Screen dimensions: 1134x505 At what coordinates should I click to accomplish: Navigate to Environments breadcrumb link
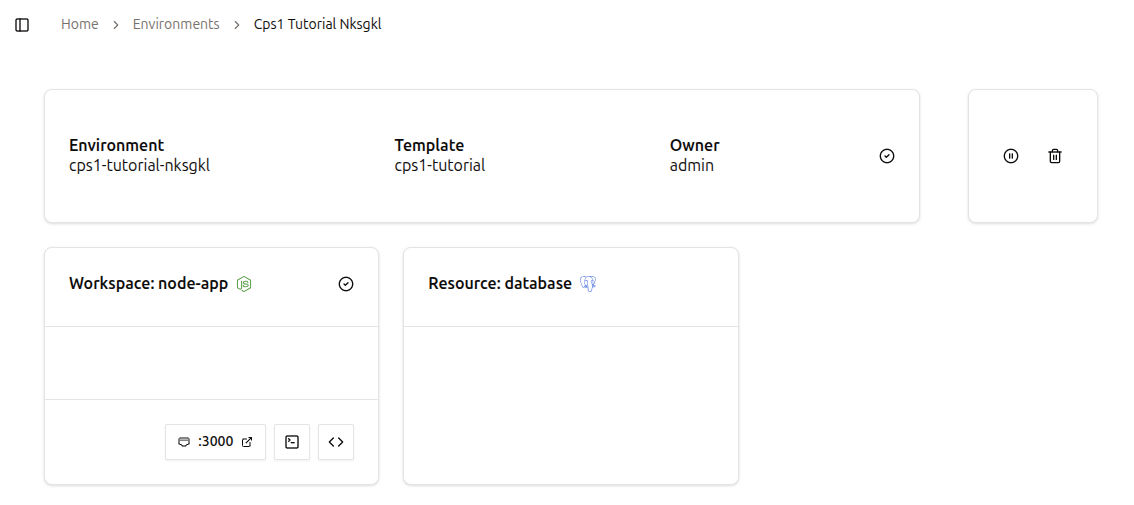[x=176, y=24]
